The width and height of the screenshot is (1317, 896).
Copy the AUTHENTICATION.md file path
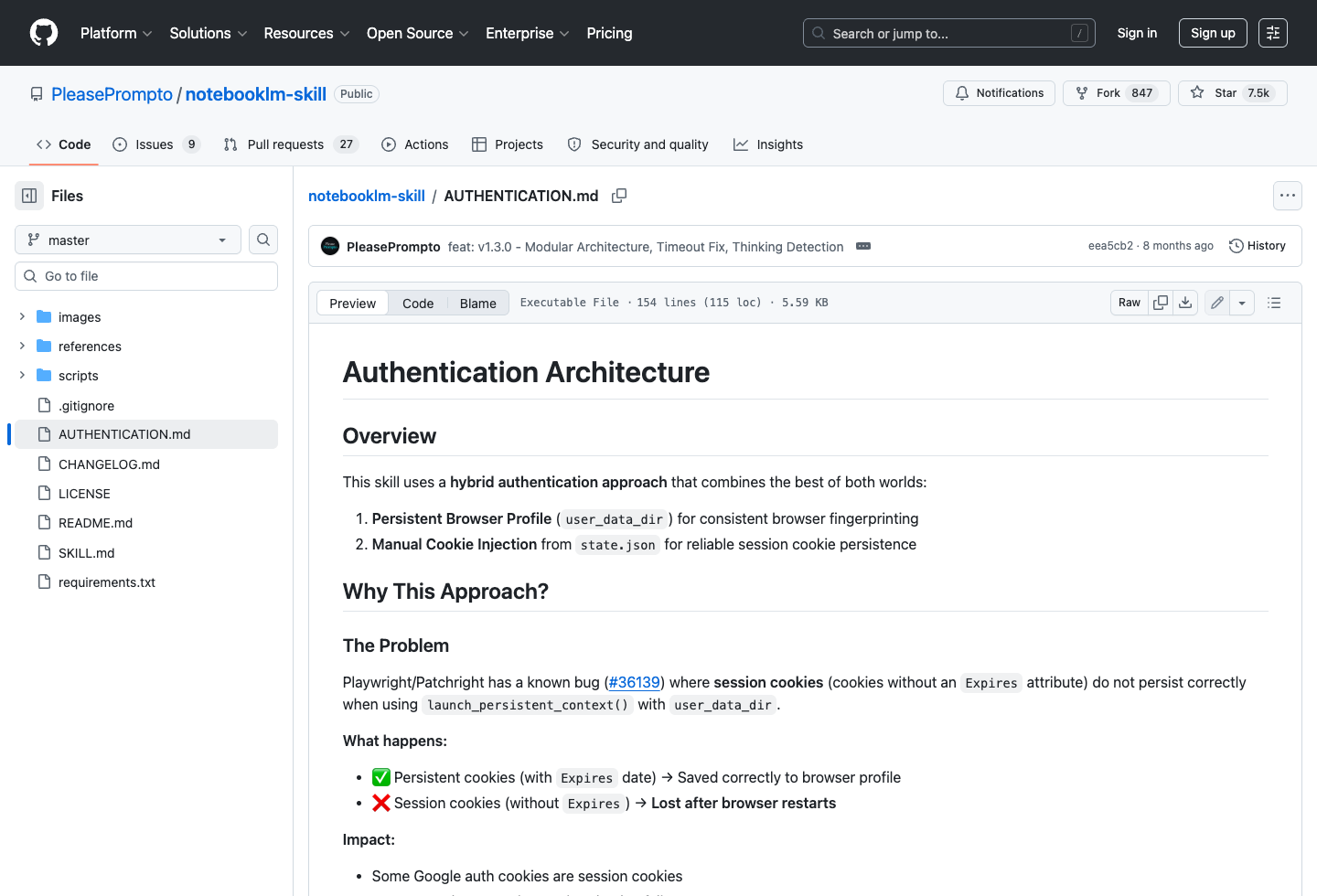[619, 196]
